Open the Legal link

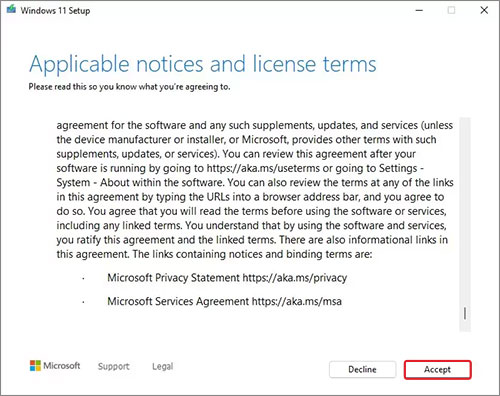click(162, 366)
